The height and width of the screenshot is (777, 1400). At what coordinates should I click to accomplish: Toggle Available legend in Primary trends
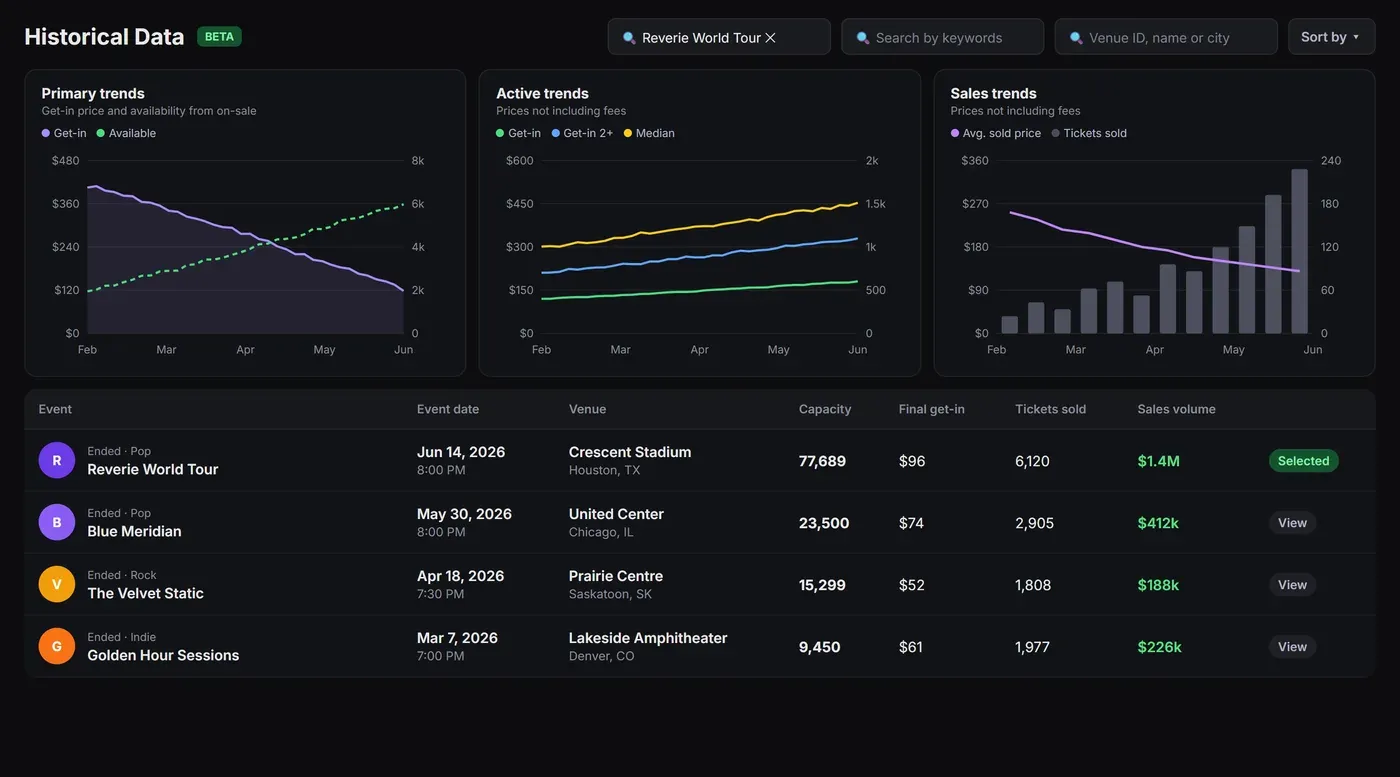[x=126, y=133]
